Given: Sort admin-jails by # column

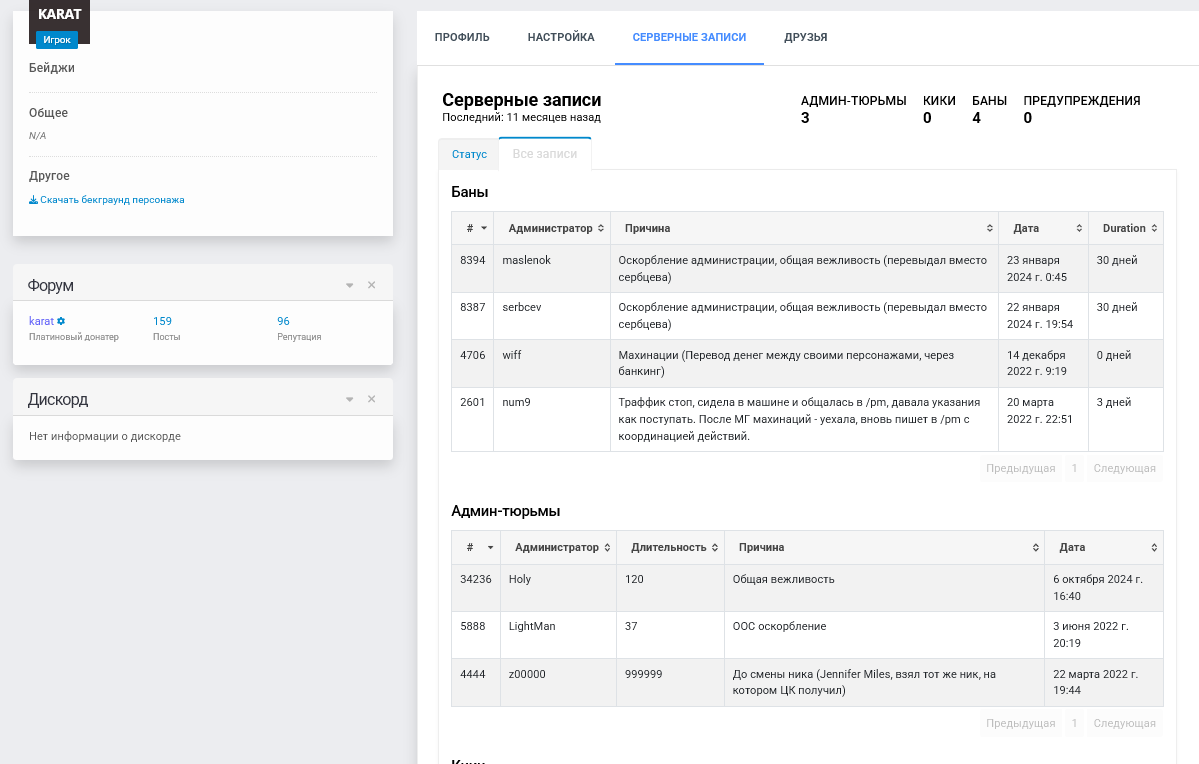Looking at the screenshot, I should 476,548.
